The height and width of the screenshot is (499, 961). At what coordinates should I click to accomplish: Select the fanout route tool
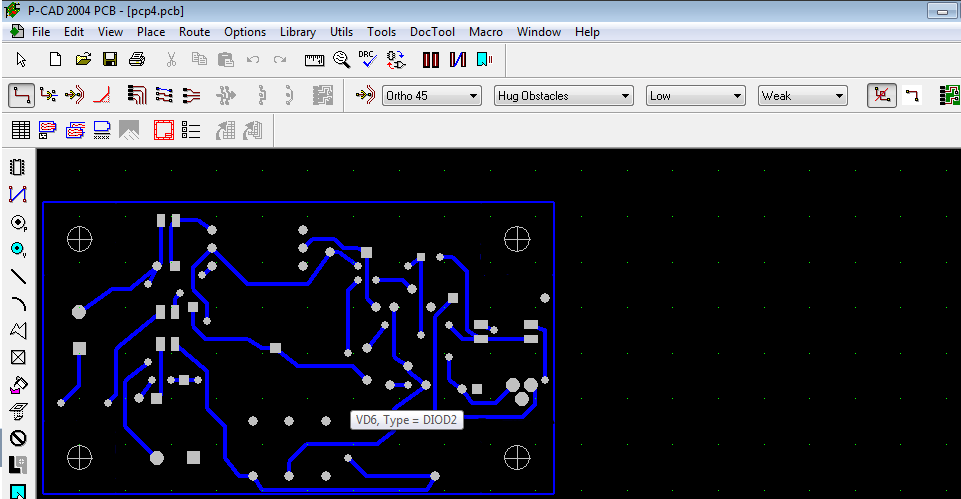tap(191, 96)
